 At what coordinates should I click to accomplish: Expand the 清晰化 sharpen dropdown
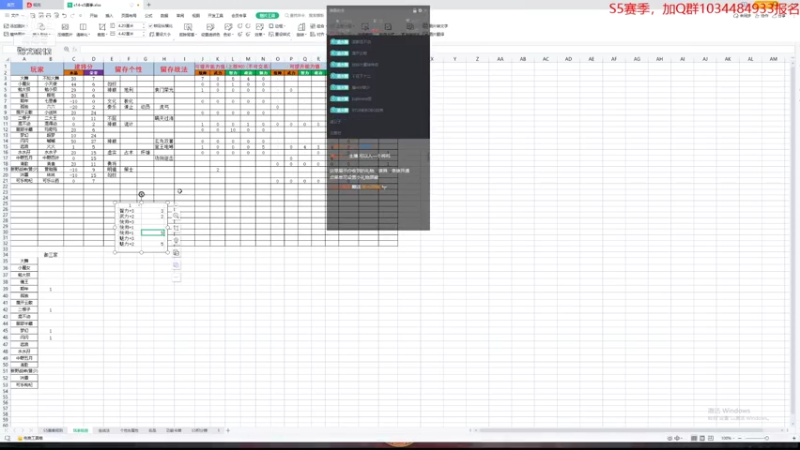[83, 35]
